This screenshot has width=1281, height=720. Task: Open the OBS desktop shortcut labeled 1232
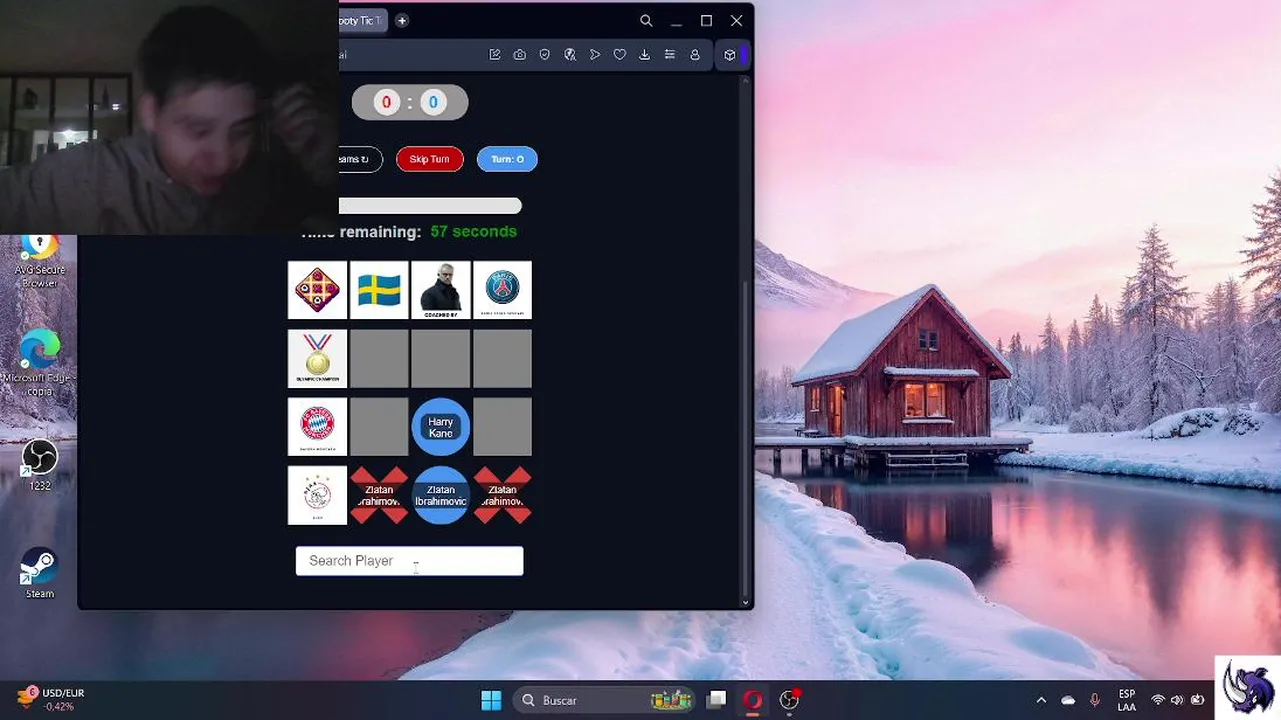click(x=40, y=466)
